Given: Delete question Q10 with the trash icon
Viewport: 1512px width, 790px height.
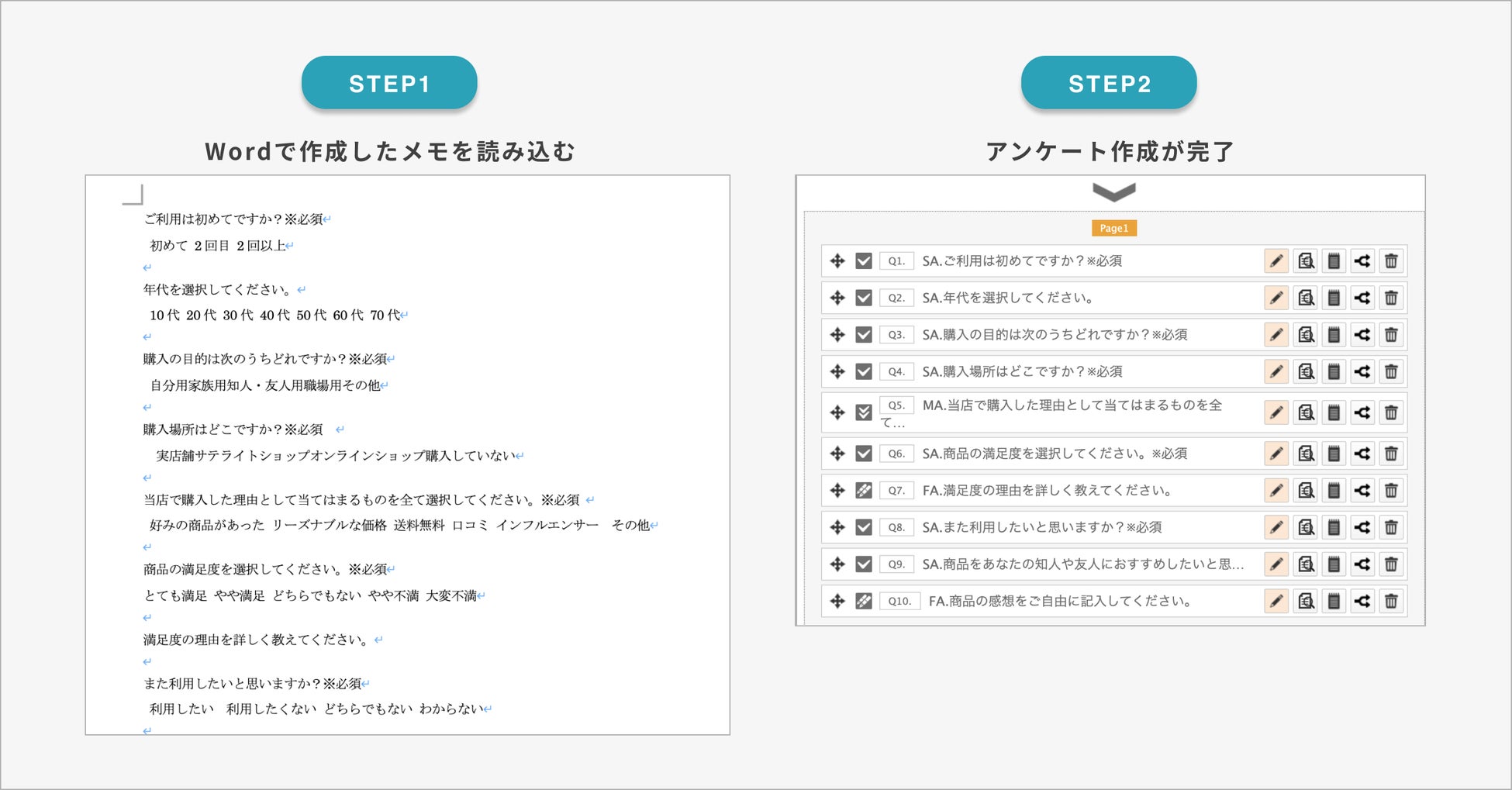Looking at the screenshot, I should click(1391, 601).
